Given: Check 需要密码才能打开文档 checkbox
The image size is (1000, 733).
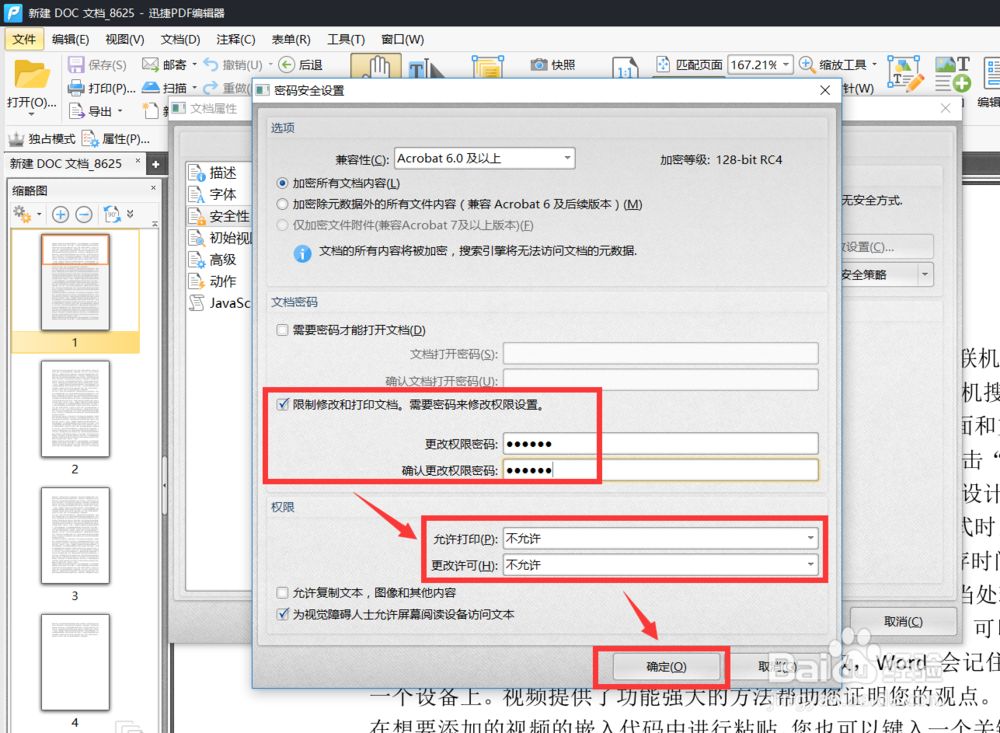Looking at the screenshot, I should coord(282,330).
